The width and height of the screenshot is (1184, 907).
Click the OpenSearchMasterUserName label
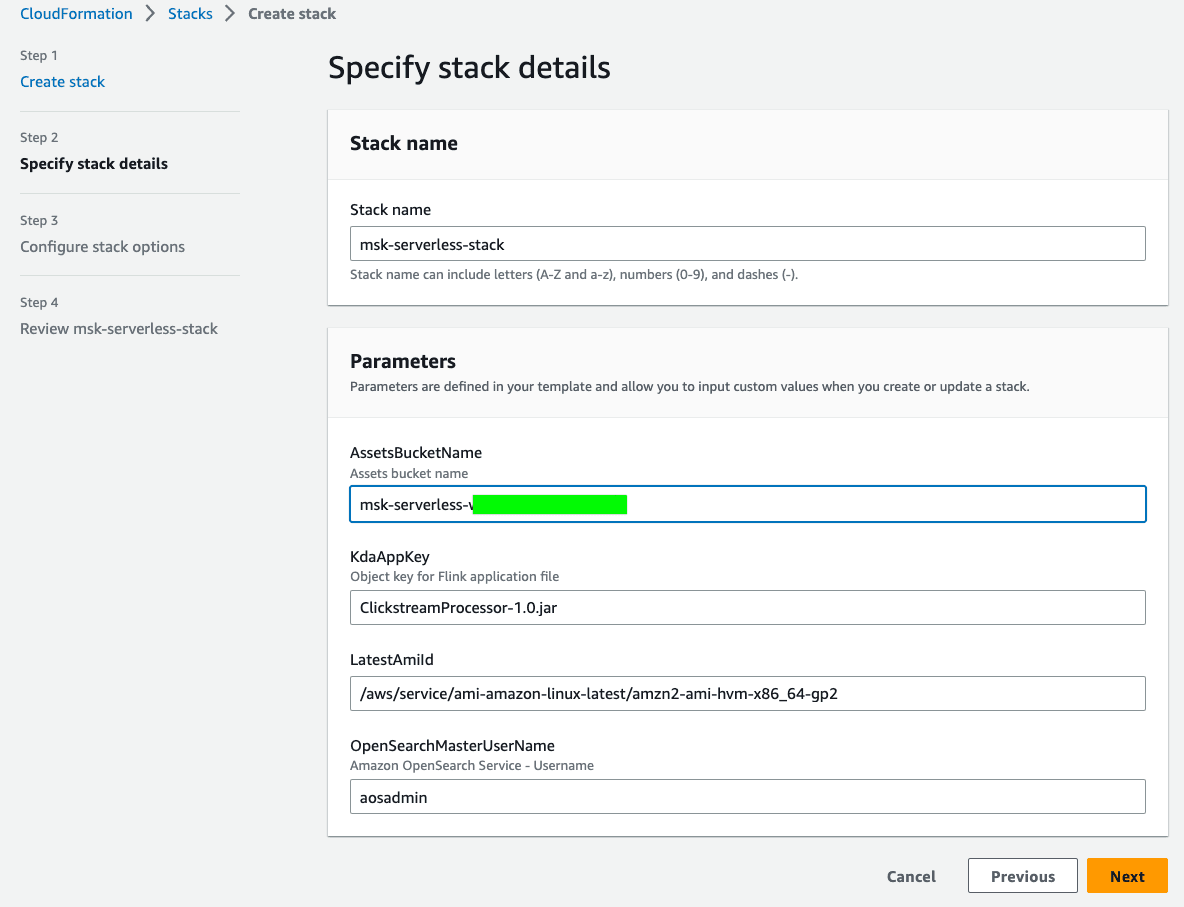pyautogui.click(x=452, y=745)
